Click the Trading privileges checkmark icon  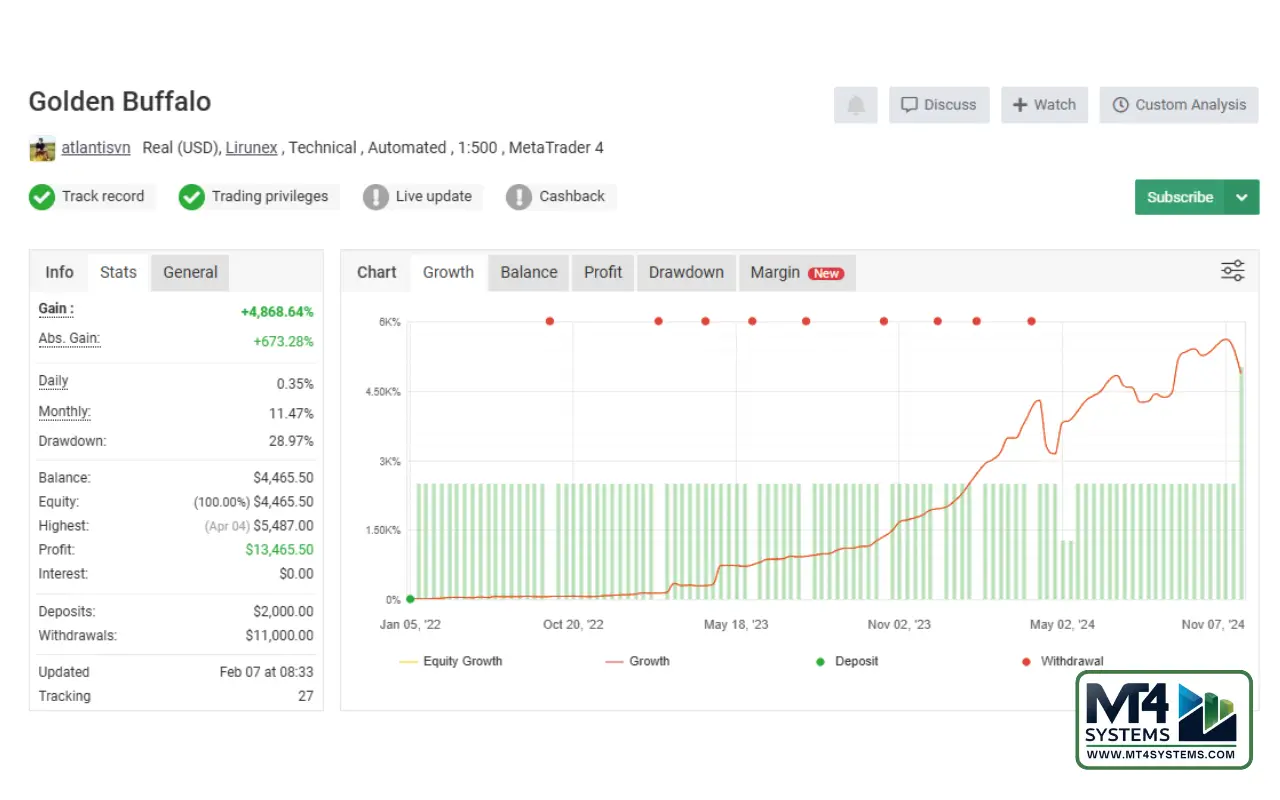(x=192, y=197)
